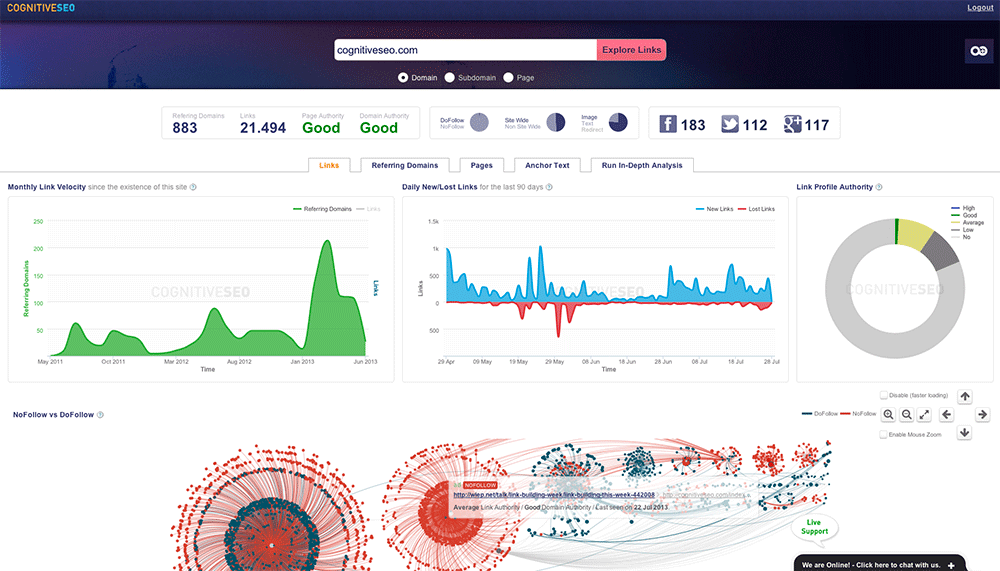Open help icon next to Daily New/Lost Links
Screen dimensions: 1000x571
coord(549,187)
